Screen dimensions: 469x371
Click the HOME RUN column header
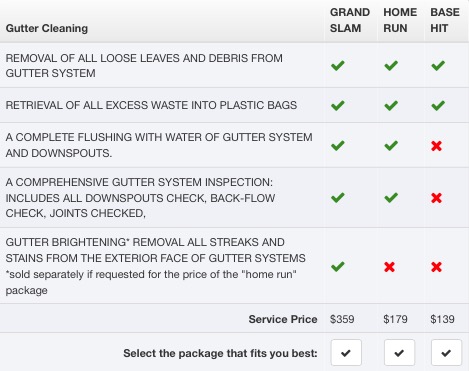point(400,20)
